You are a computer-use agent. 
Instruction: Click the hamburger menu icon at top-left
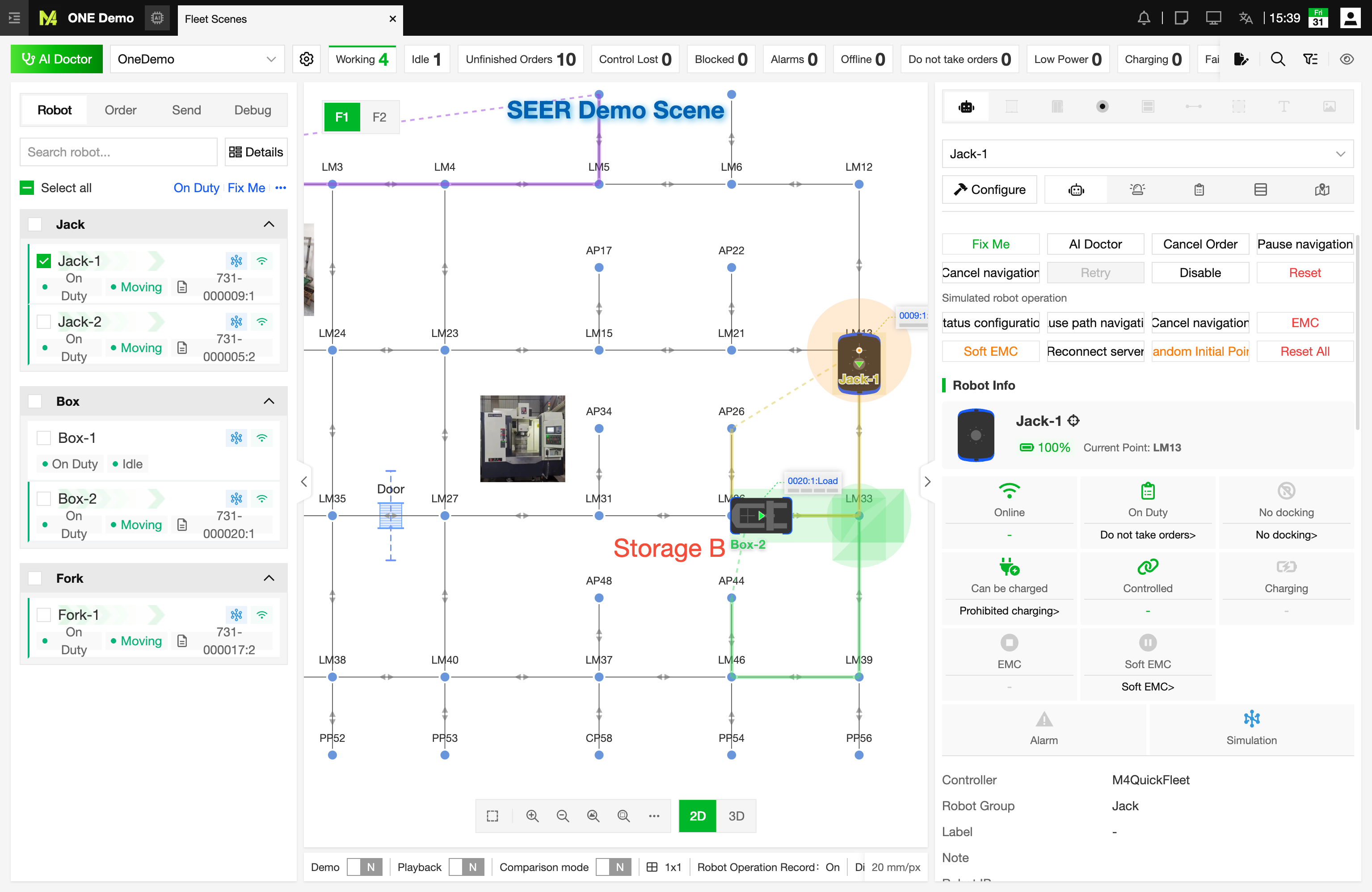click(x=14, y=18)
